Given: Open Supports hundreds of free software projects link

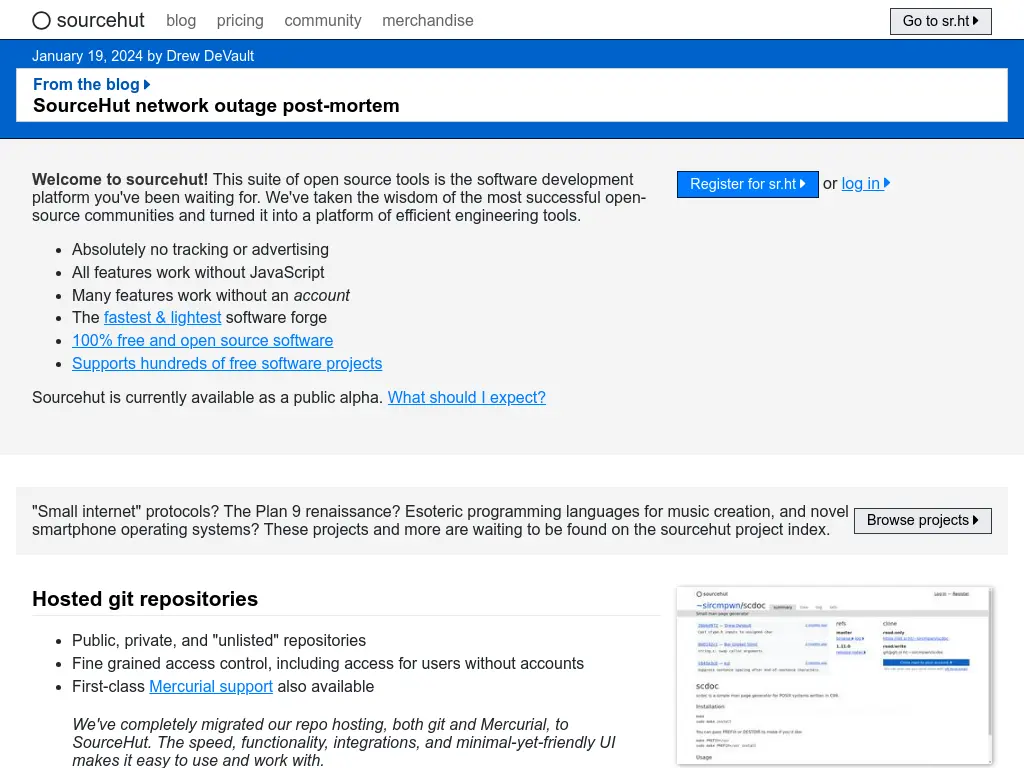Looking at the screenshot, I should tap(227, 363).
